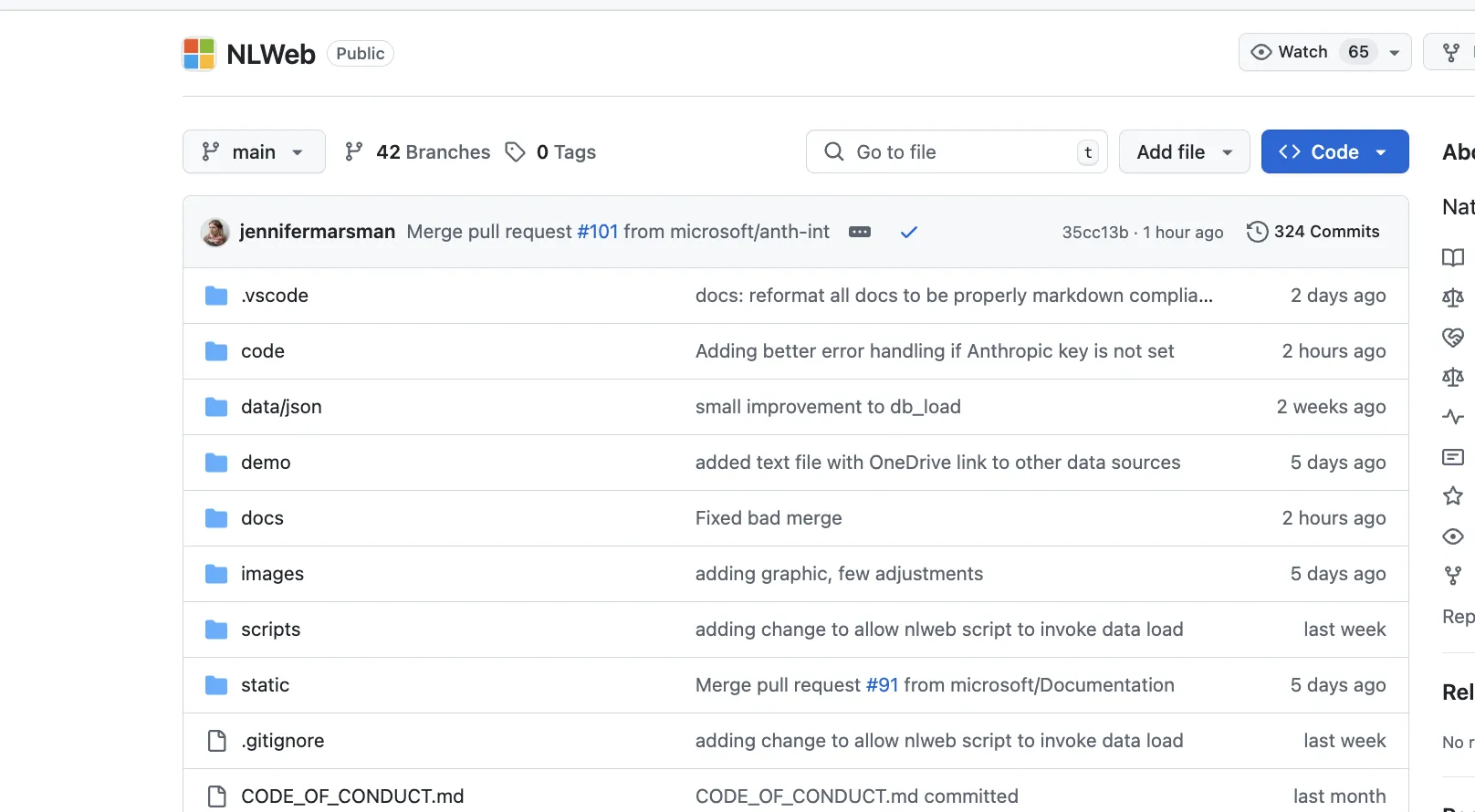Open the static folder name
1475x812 pixels.
(265, 685)
